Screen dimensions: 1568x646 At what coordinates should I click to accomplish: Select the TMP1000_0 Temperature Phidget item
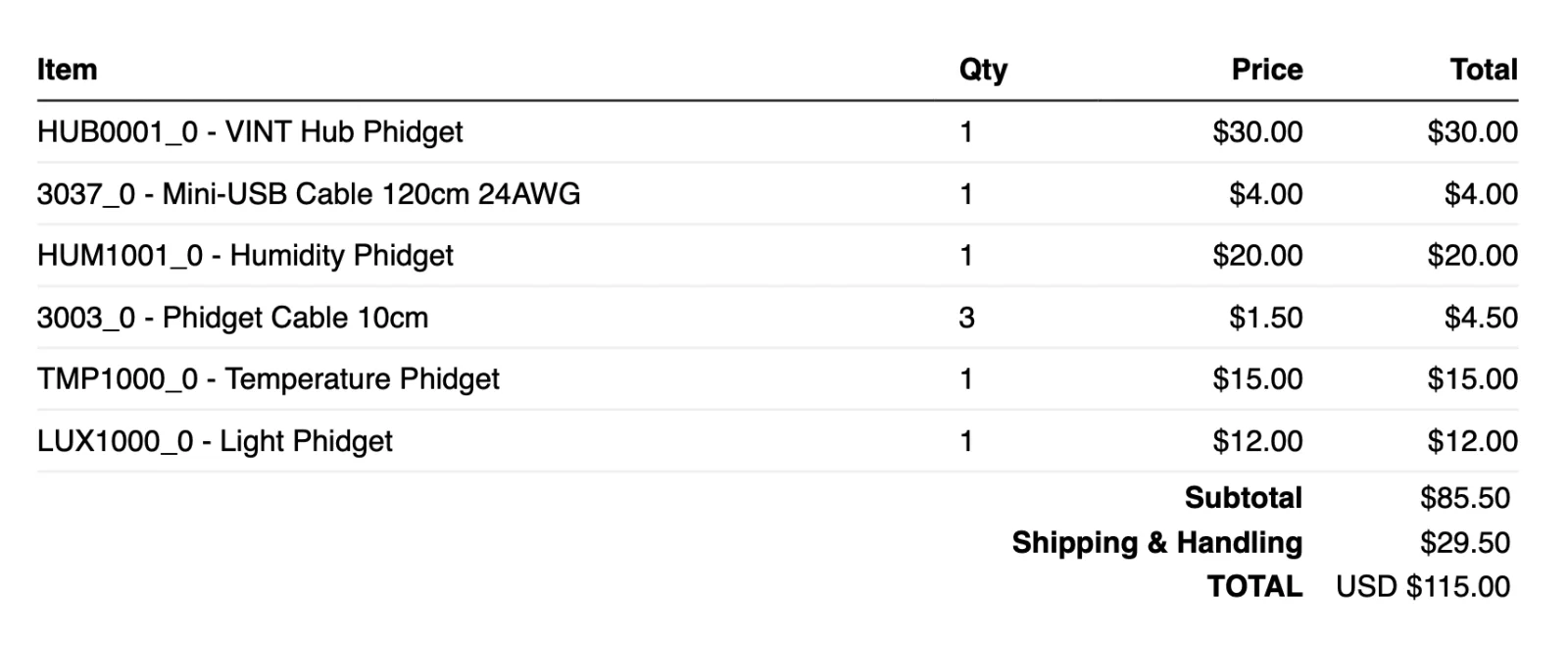pos(269,379)
